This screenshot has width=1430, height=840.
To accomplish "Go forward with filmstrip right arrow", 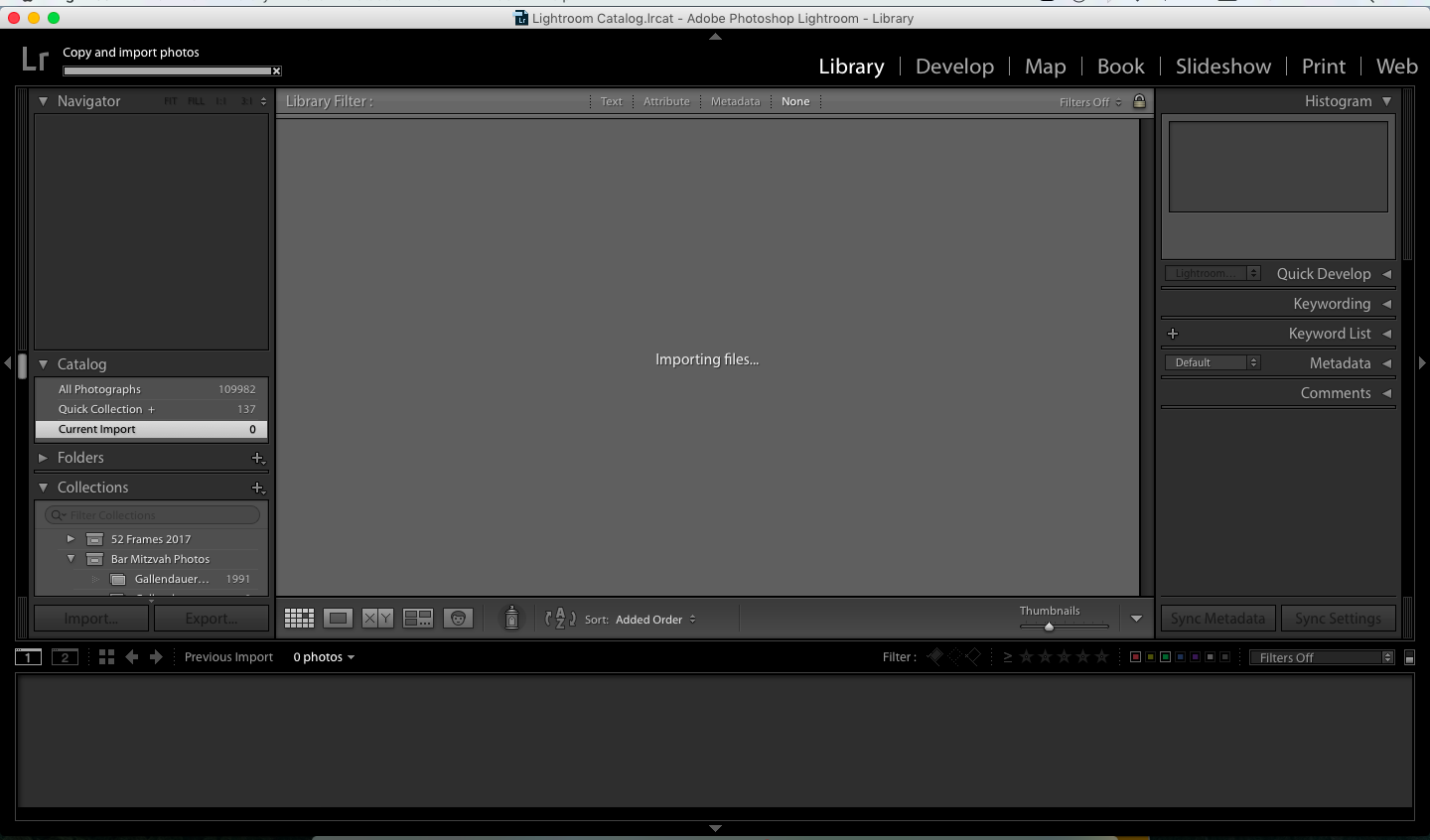I will (156, 657).
